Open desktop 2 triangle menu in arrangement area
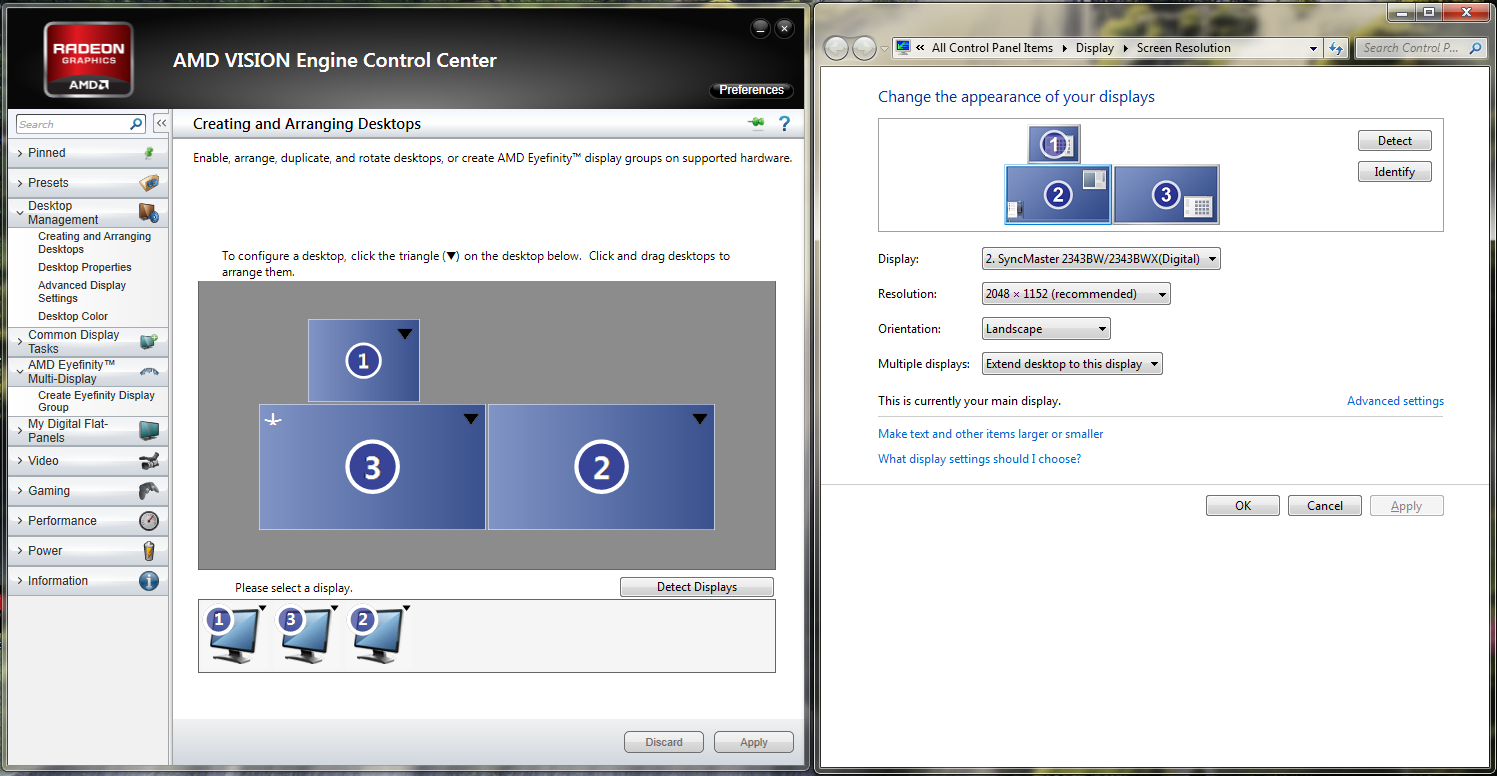The width and height of the screenshot is (1497, 776). (x=700, y=419)
